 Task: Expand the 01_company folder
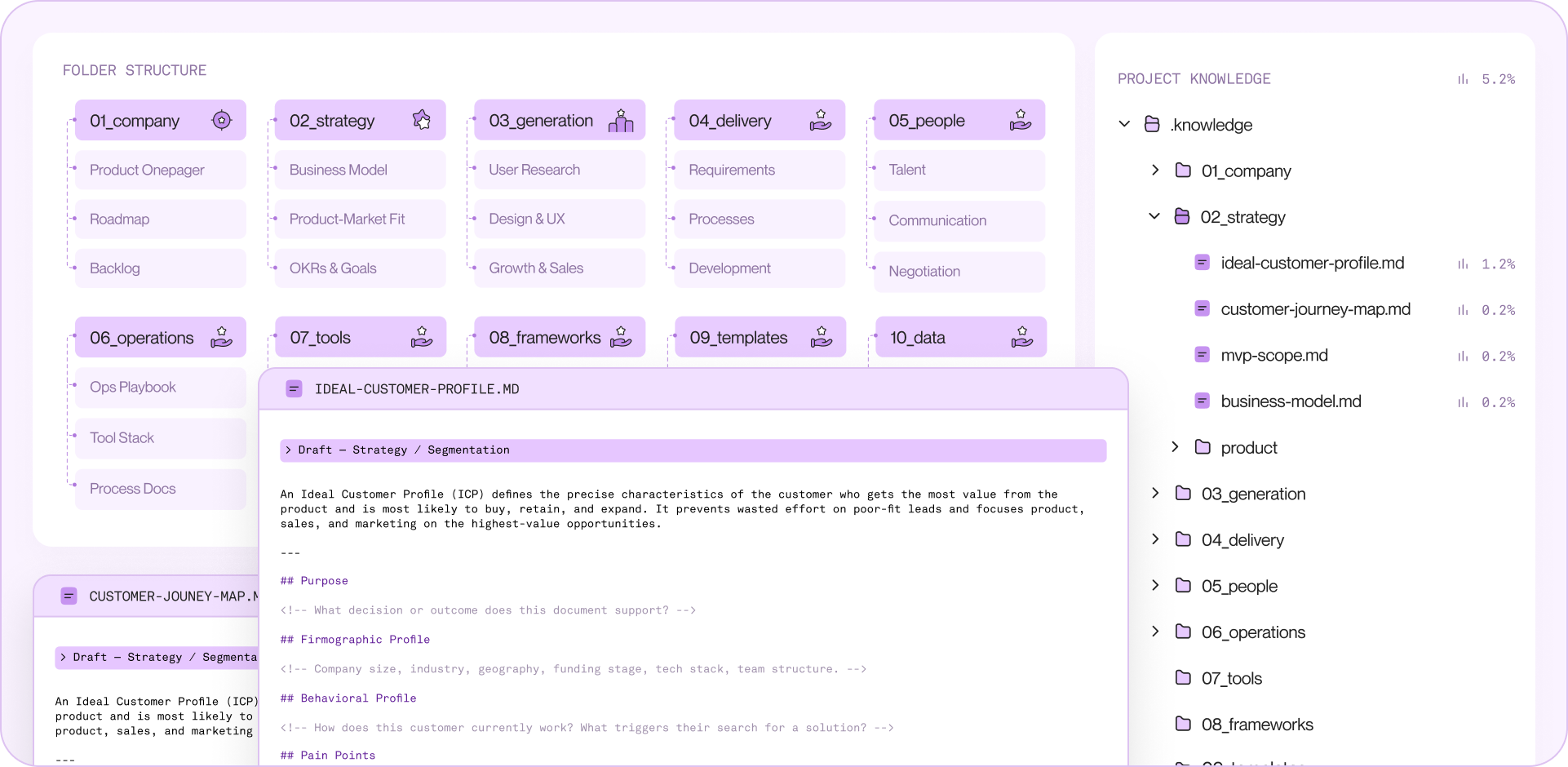1154,170
